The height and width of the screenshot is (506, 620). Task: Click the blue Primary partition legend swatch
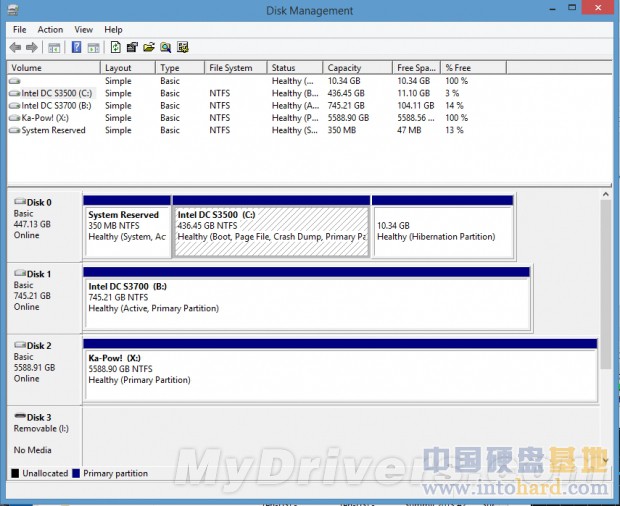click(76, 473)
